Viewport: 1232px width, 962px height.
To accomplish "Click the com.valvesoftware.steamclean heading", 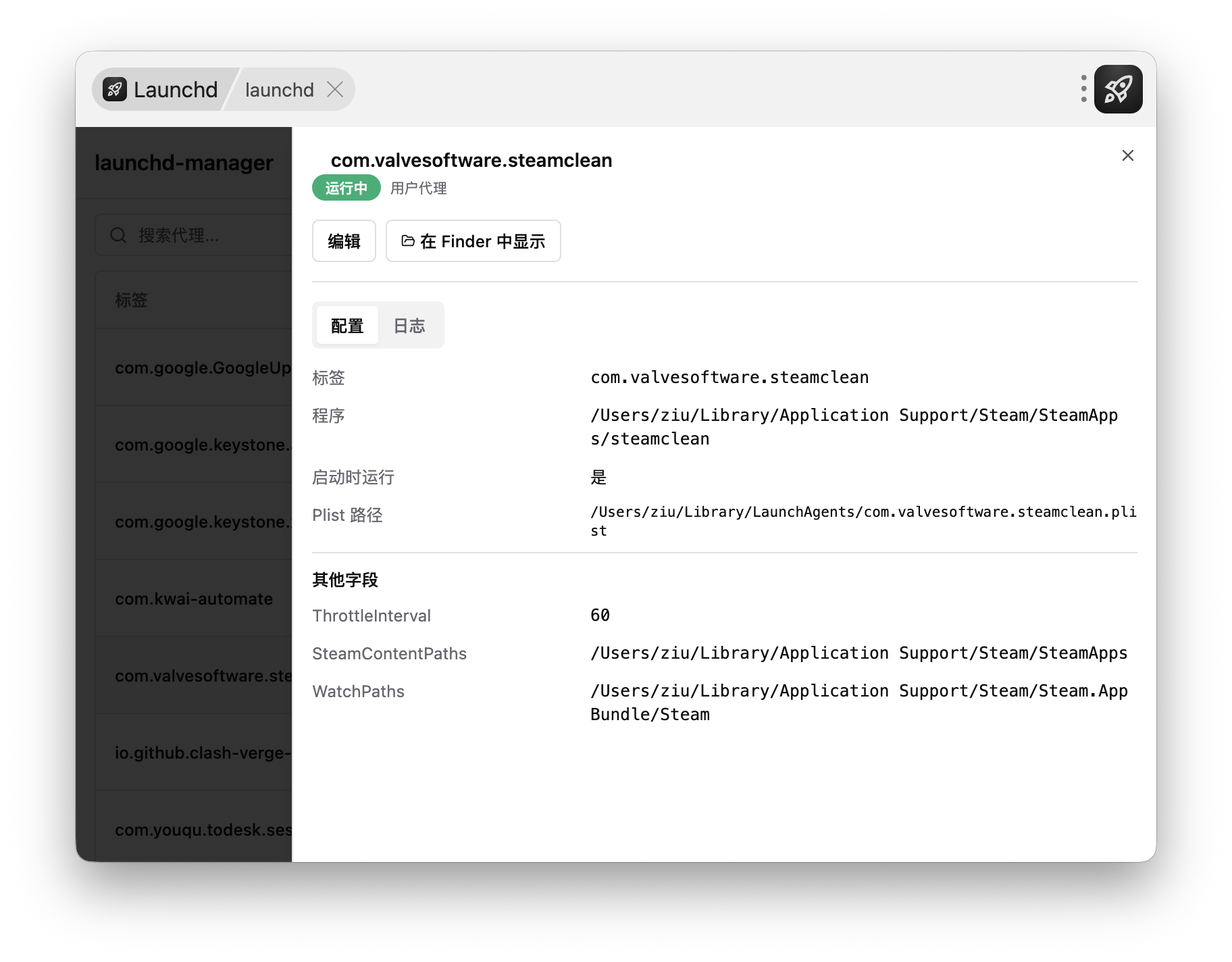I will [x=471, y=160].
